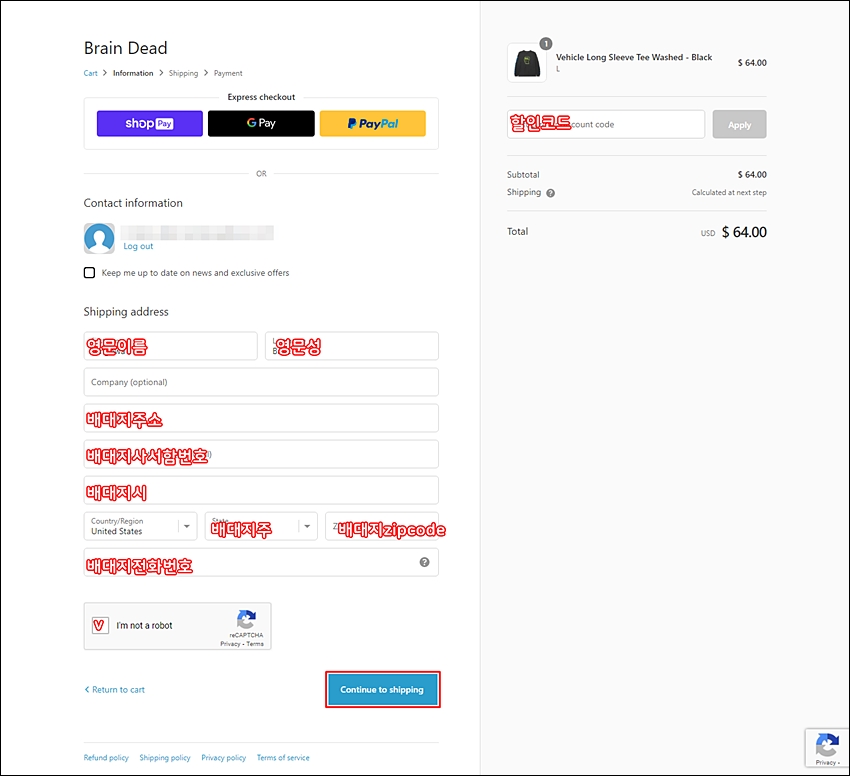The height and width of the screenshot is (776, 850).
Task: Click the Company (optional) field
Action: (261, 382)
